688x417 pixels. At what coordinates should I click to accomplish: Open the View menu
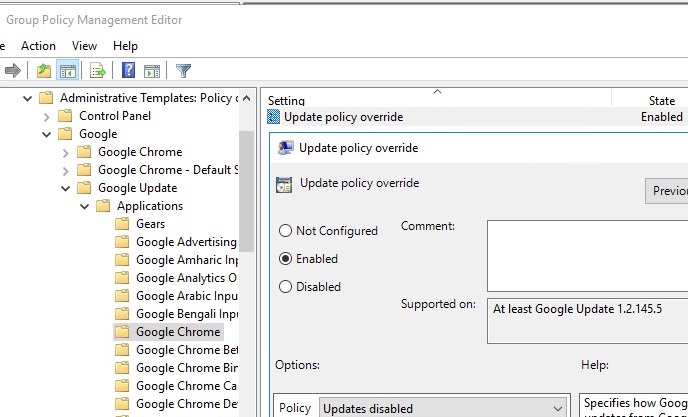tap(84, 46)
